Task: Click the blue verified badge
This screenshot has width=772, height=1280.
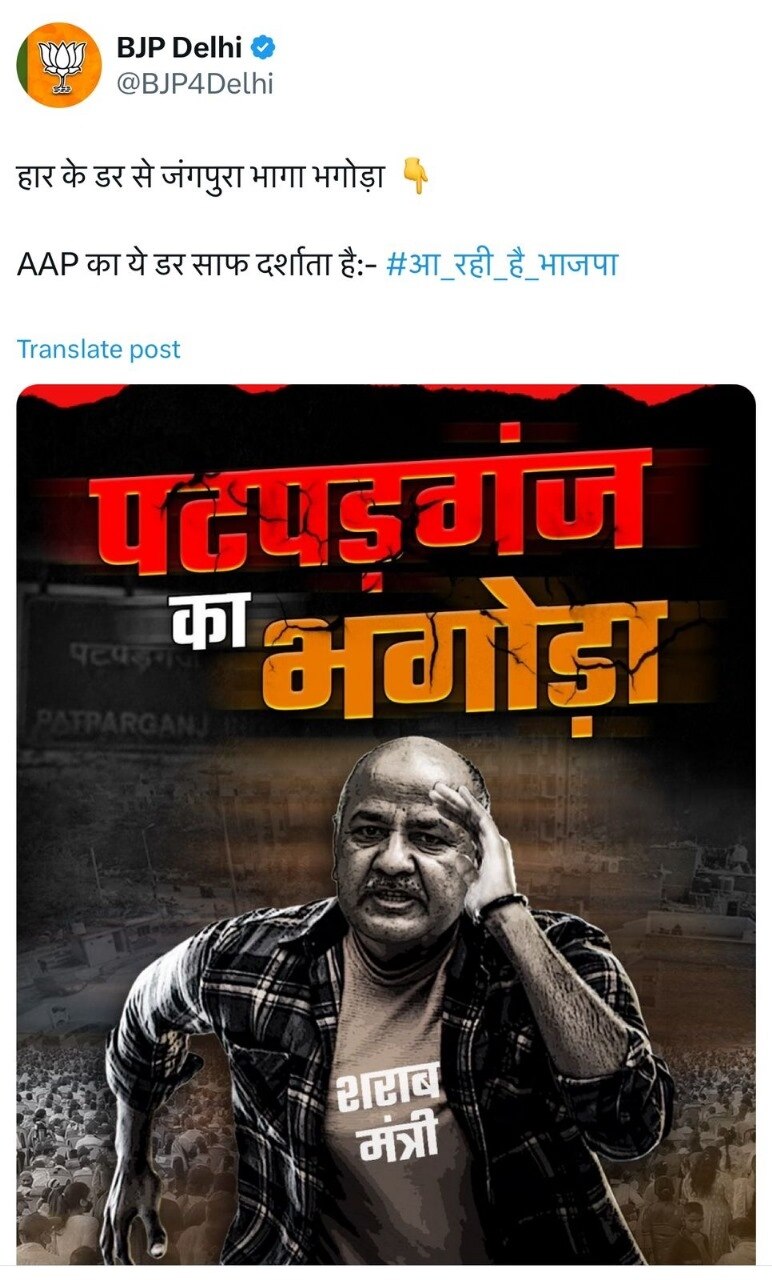Action: coord(264,46)
